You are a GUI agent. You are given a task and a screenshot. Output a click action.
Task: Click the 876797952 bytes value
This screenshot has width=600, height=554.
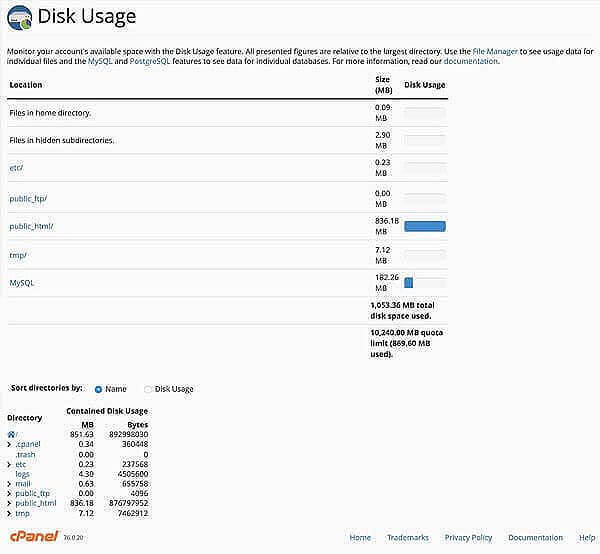click(129, 503)
